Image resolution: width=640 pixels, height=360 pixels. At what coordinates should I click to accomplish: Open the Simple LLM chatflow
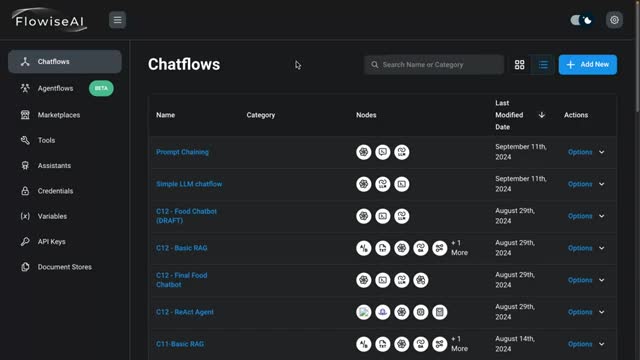click(x=189, y=184)
